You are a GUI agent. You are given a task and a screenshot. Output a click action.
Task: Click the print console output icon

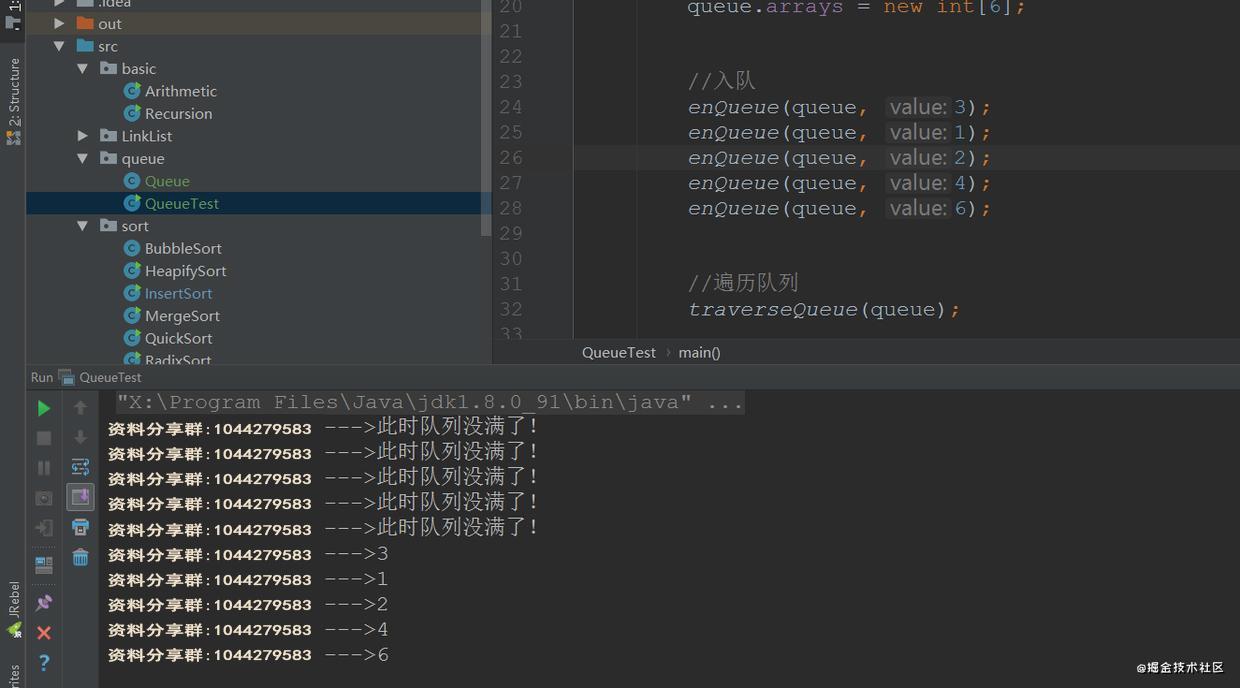(80, 527)
